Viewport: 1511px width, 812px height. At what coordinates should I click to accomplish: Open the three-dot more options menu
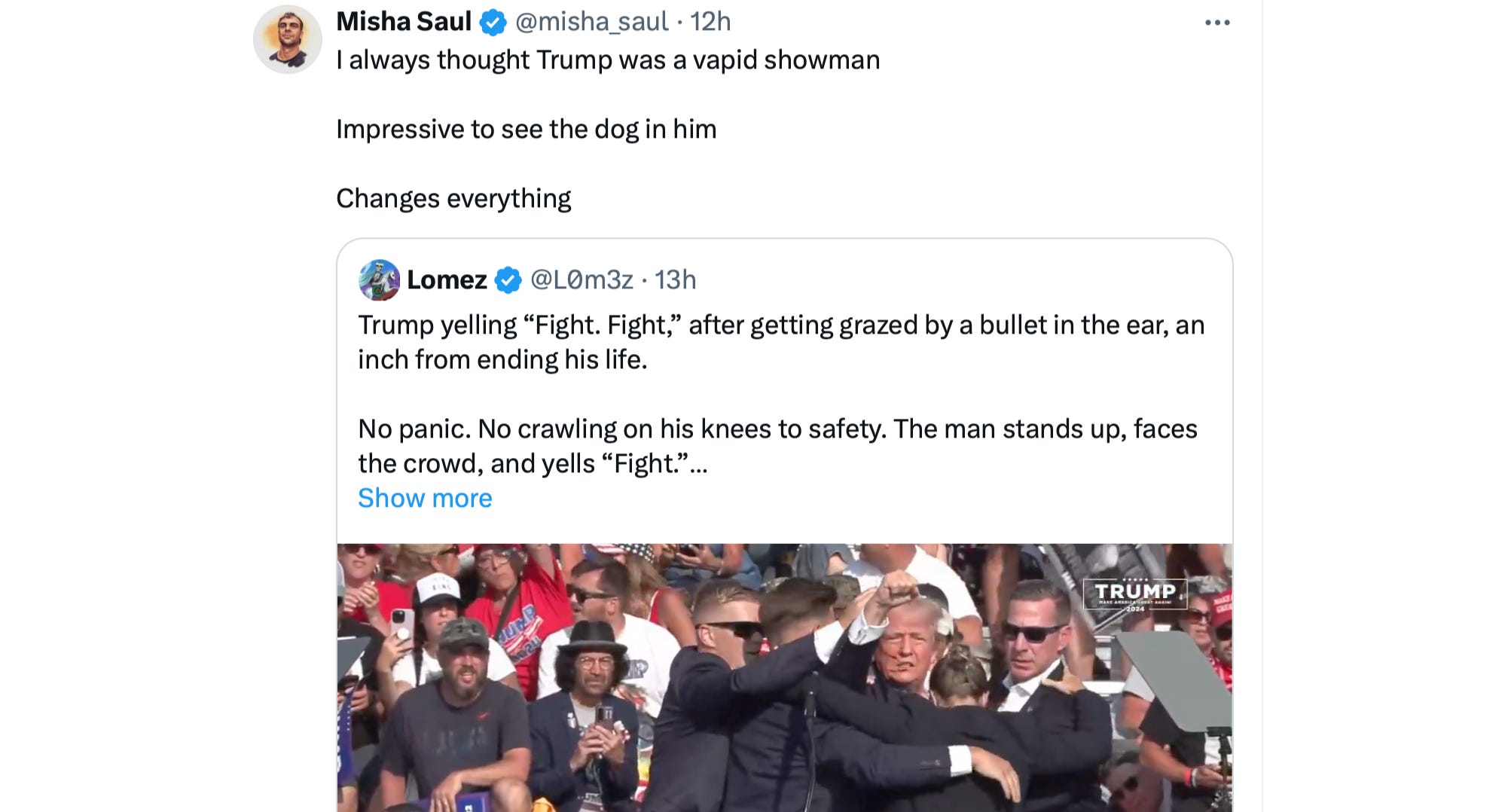pyautogui.click(x=1217, y=23)
